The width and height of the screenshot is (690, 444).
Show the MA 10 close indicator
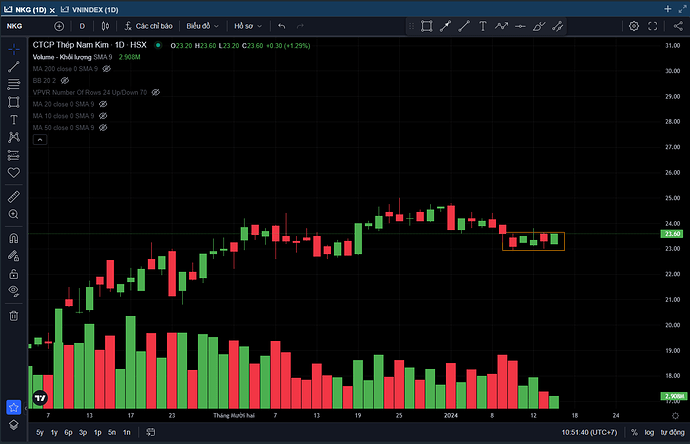coord(103,116)
